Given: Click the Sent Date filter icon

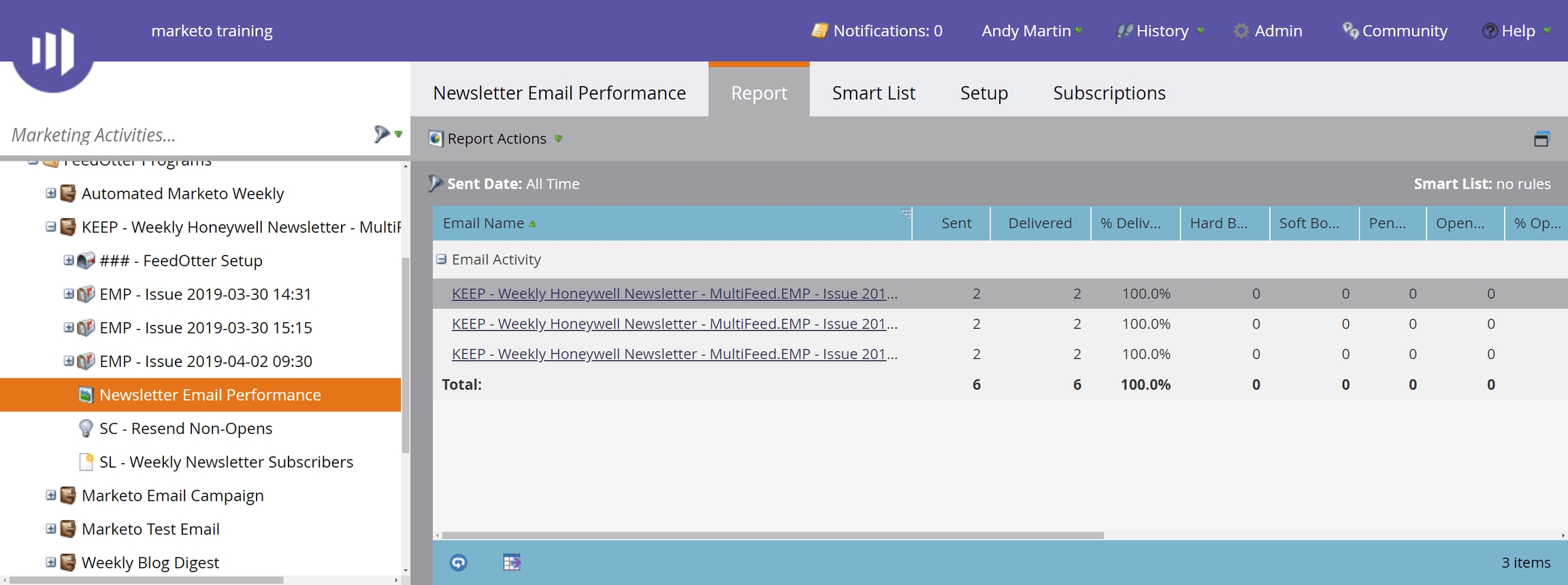Looking at the screenshot, I should (x=436, y=183).
